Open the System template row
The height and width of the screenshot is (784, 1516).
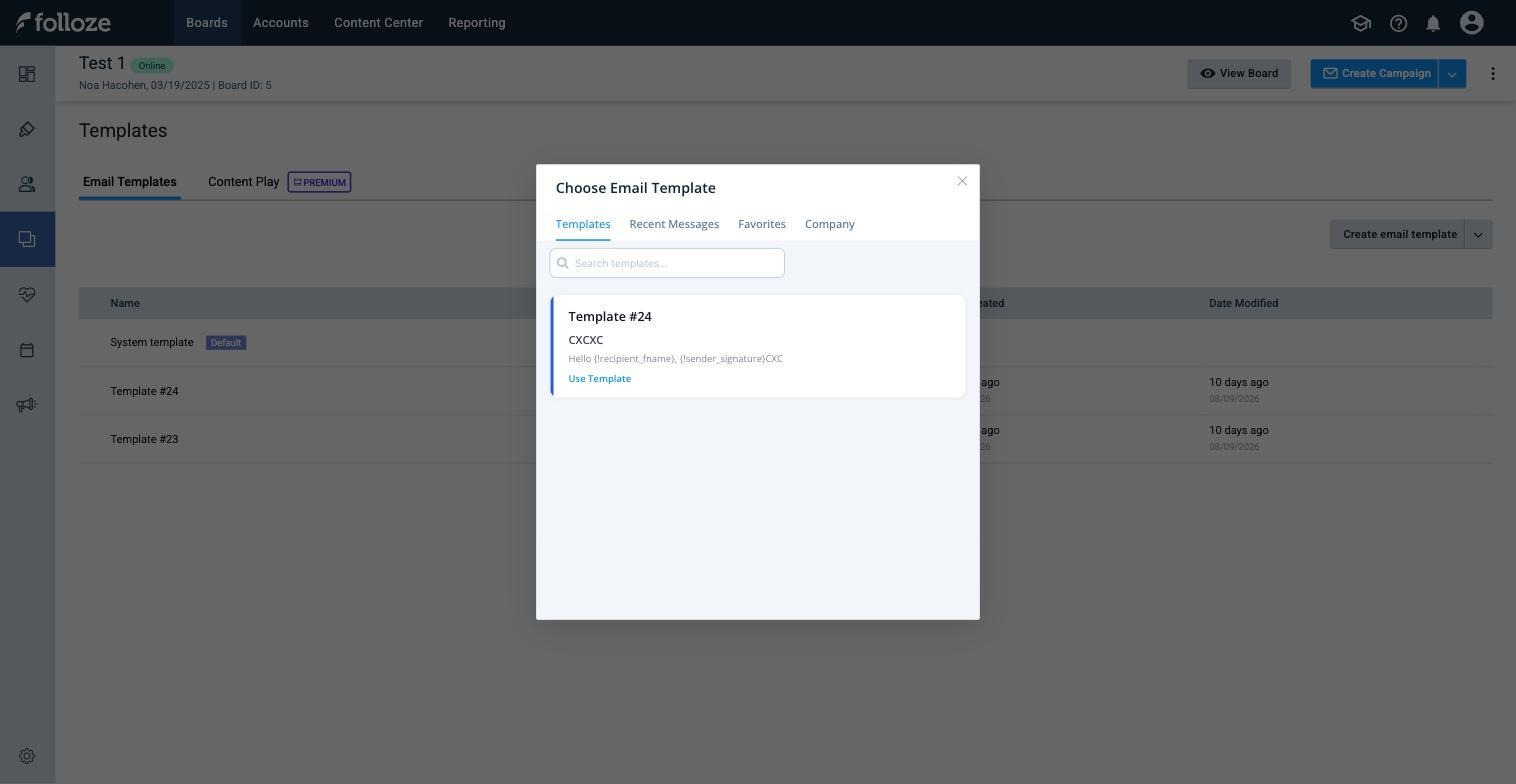[x=152, y=343]
